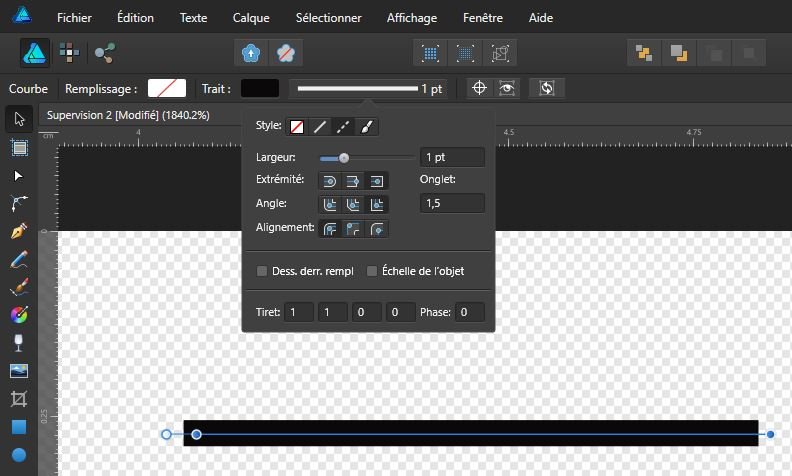Click the first Tiret dash field
The image size is (792, 476).
point(299,312)
